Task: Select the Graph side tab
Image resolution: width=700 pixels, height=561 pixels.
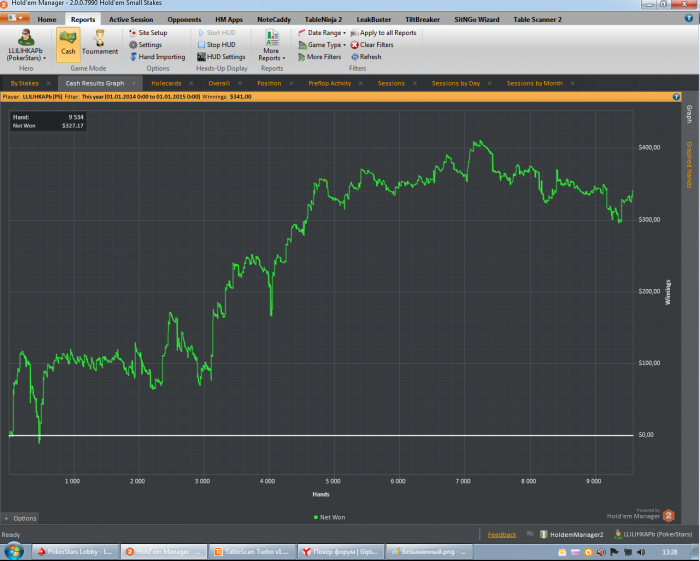Action: click(689, 114)
